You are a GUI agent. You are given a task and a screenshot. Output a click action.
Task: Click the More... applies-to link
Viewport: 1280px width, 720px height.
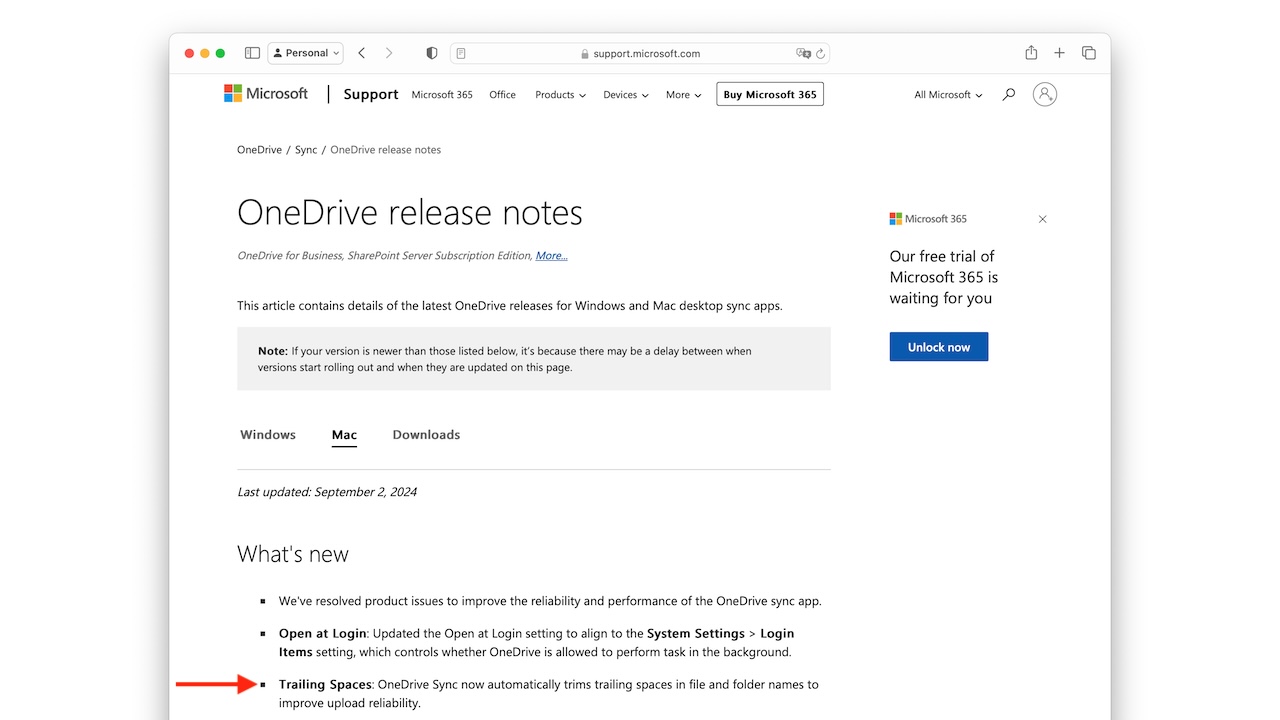click(551, 256)
